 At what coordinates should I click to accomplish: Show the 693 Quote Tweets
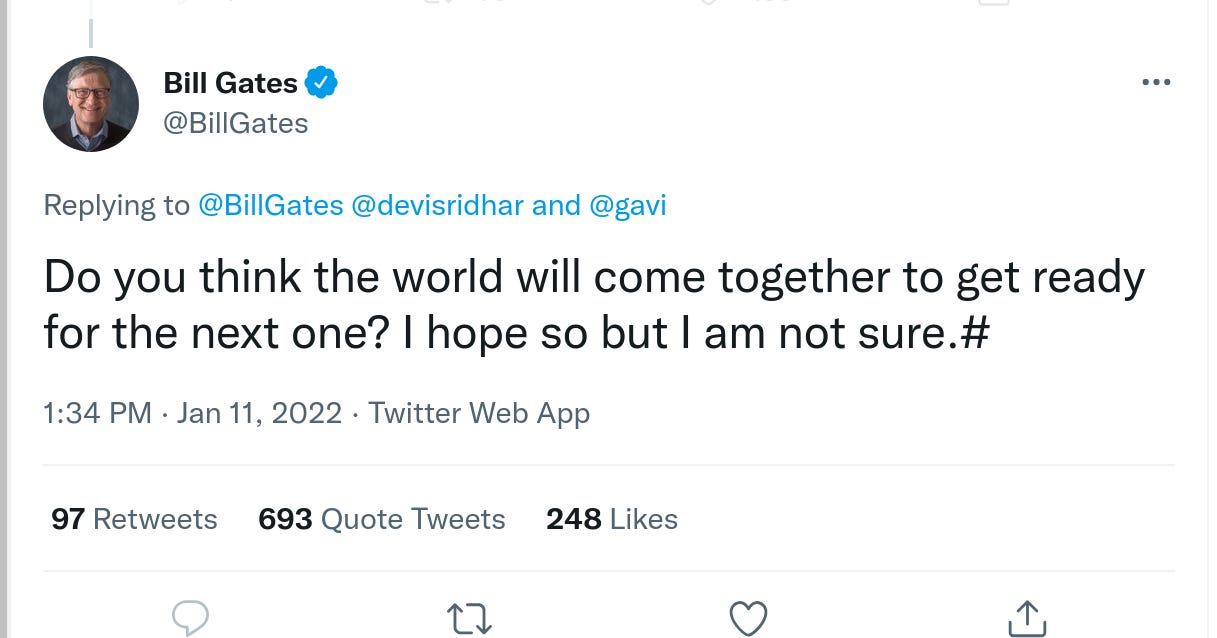(x=381, y=519)
